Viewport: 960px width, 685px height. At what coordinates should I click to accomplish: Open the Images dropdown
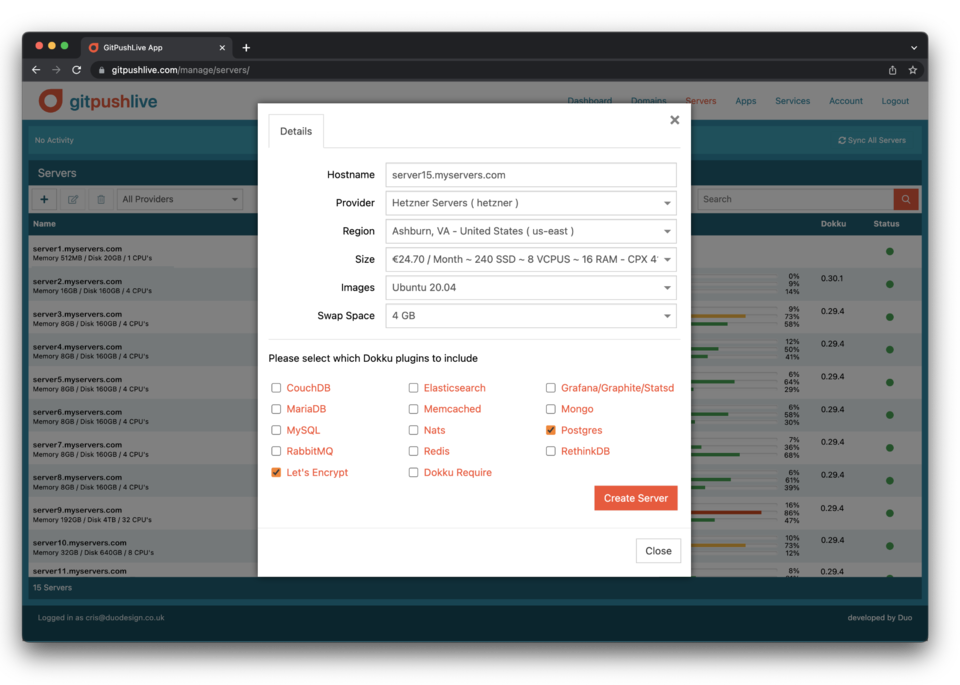[531, 288]
